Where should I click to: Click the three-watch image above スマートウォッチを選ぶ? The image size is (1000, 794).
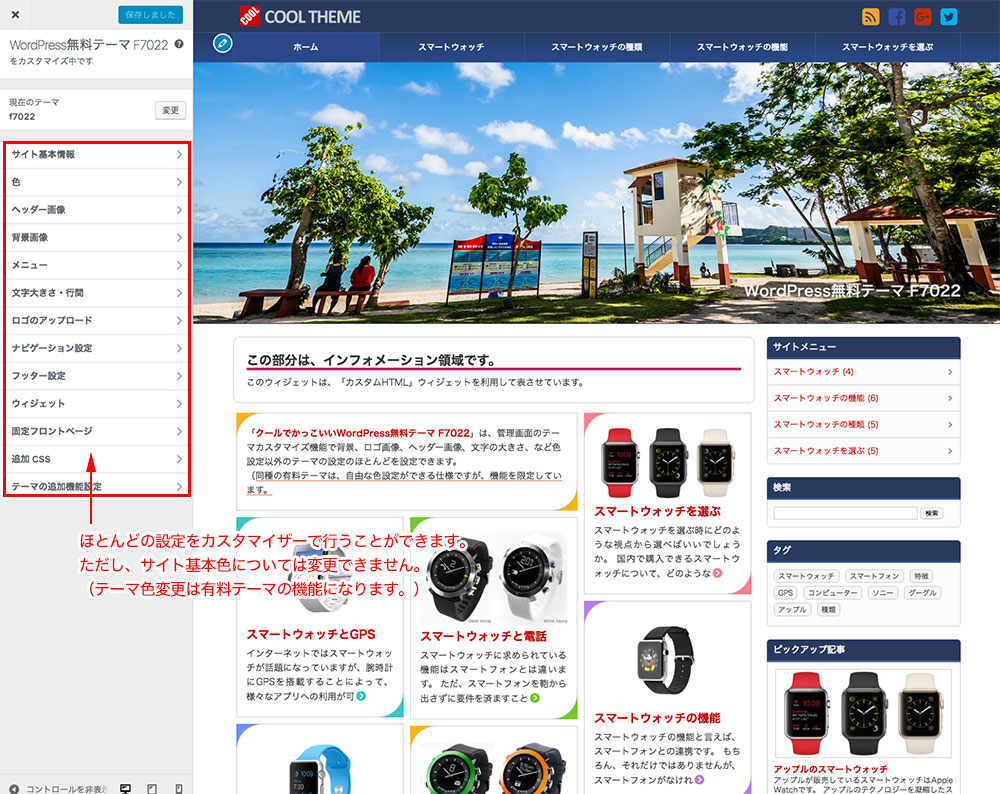point(668,462)
